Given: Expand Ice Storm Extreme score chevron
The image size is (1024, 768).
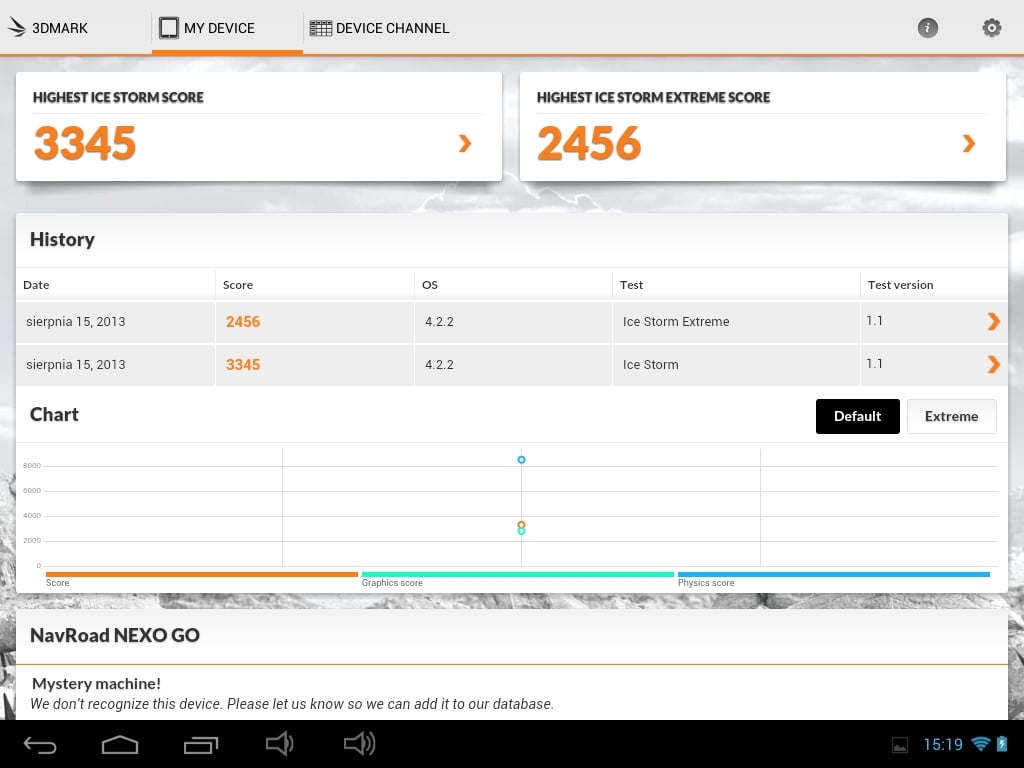Looking at the screenshot, I should [x=968, y=143].
